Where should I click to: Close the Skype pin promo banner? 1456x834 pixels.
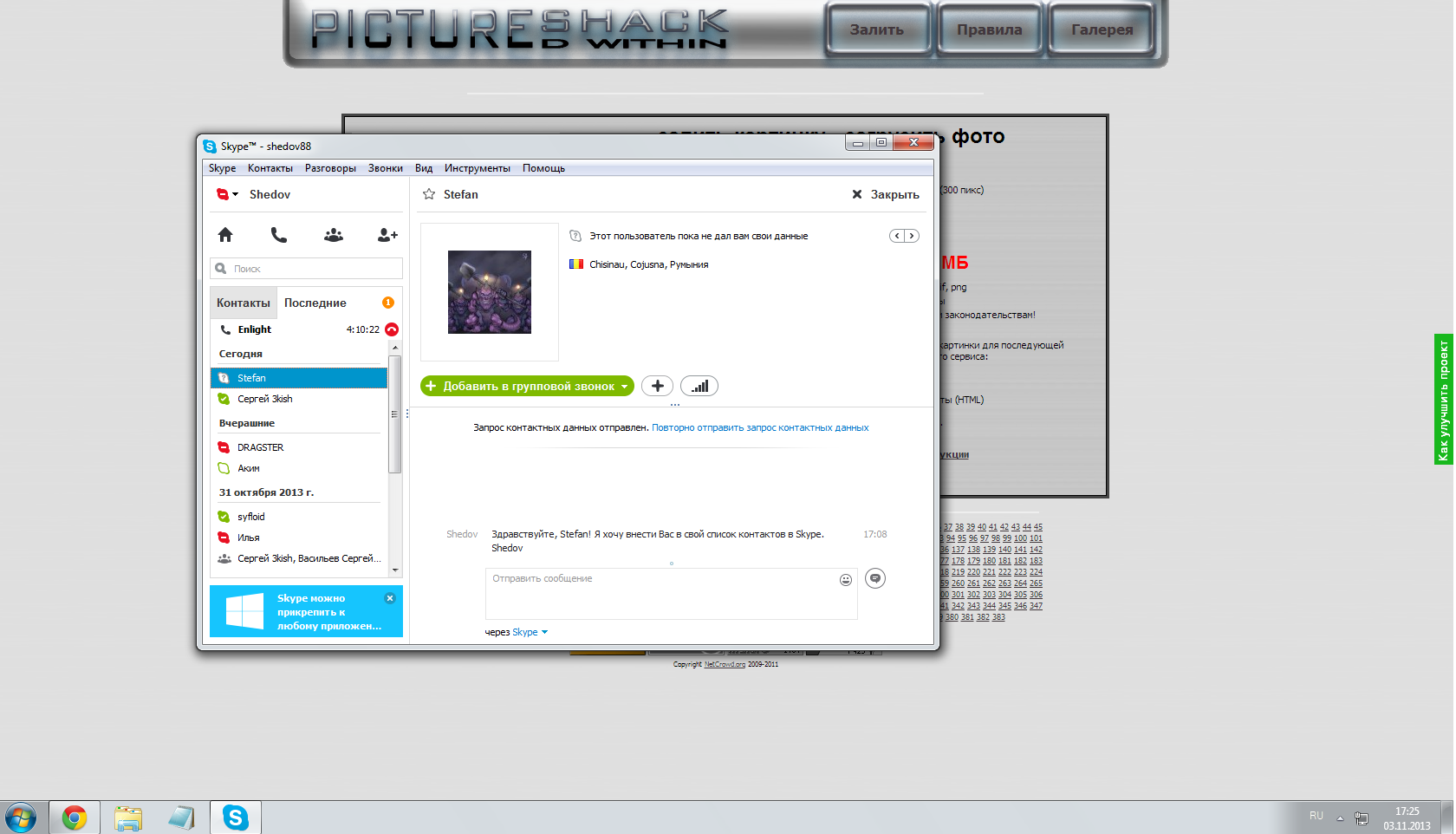[x=390, y=598]
